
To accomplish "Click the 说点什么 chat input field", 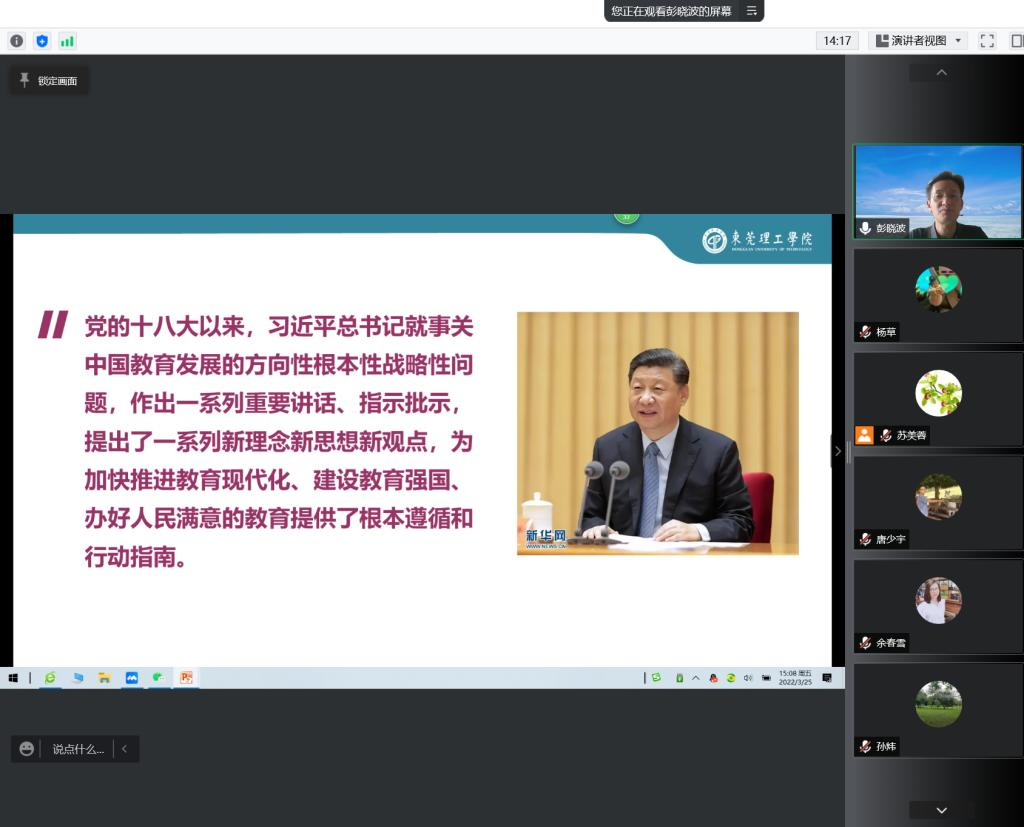I will pyautogui.click(x=78, y=749).
